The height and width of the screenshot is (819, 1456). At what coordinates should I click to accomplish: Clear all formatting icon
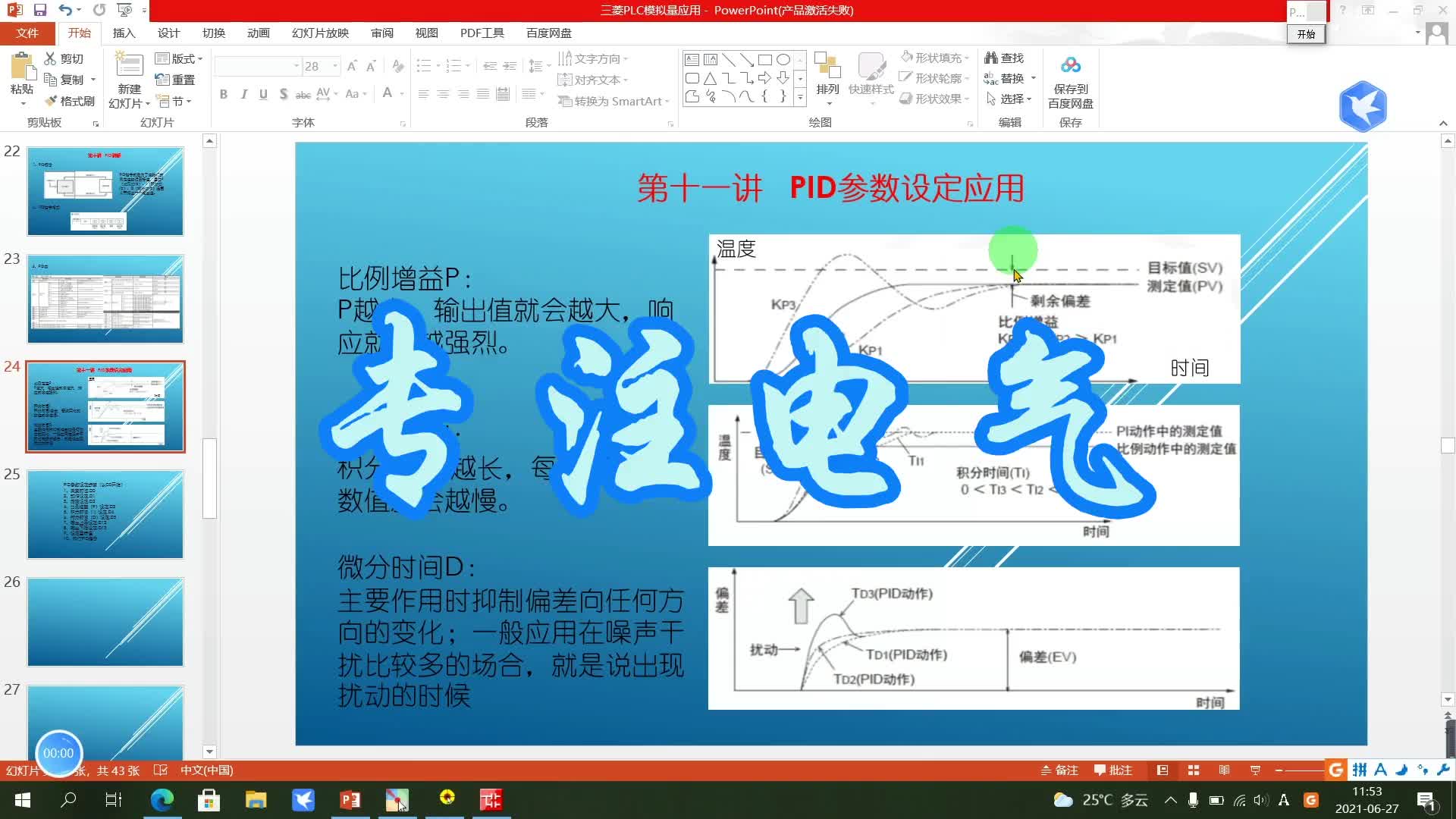(x=398, y=67)
